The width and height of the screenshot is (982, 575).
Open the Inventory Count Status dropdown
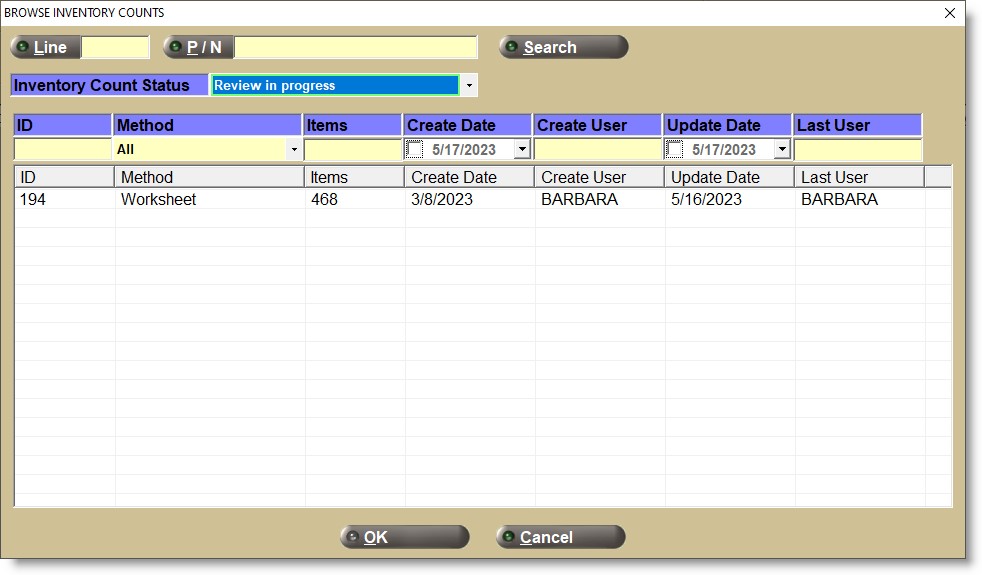469,86
